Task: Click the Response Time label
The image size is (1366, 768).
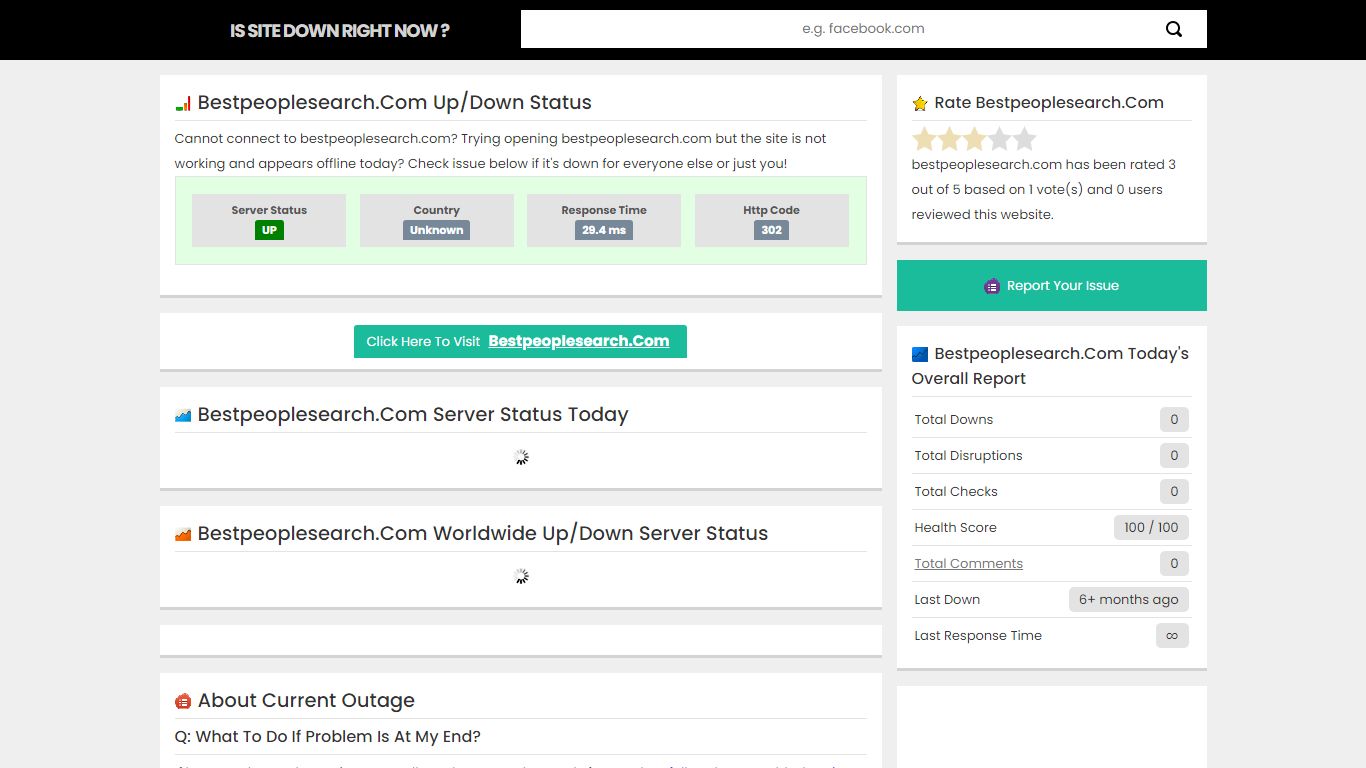Action: point(604,210)
